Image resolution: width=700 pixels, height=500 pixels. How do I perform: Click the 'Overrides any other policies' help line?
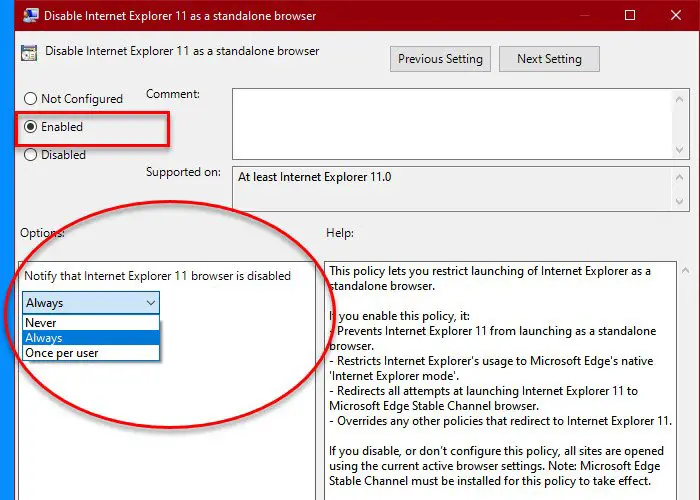500,421
